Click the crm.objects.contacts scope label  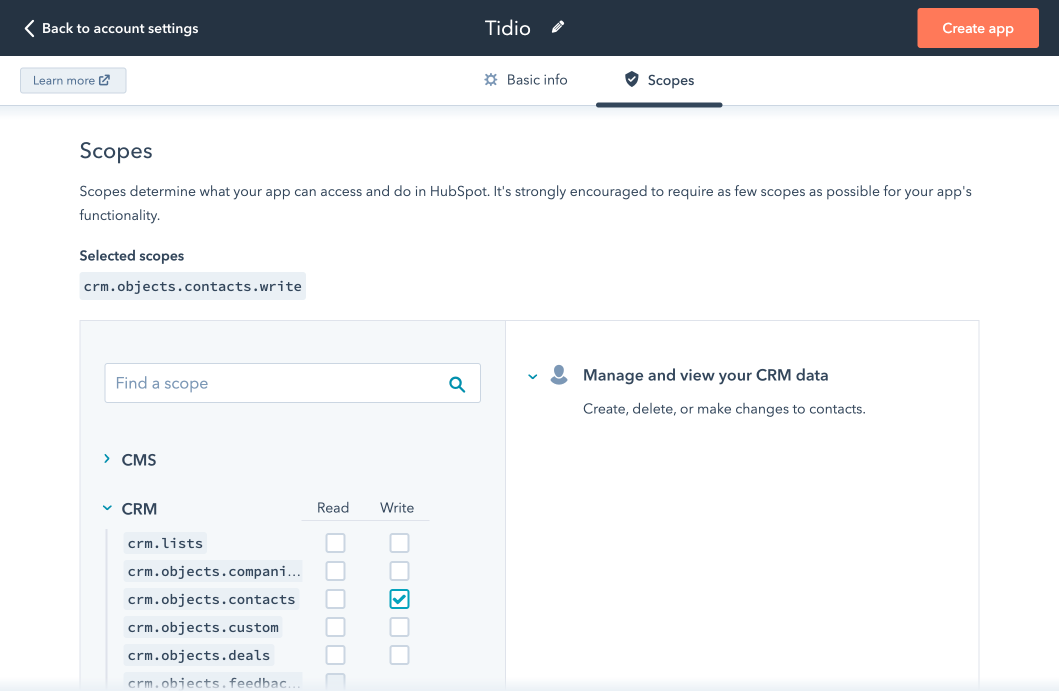(x=211, y=599)
